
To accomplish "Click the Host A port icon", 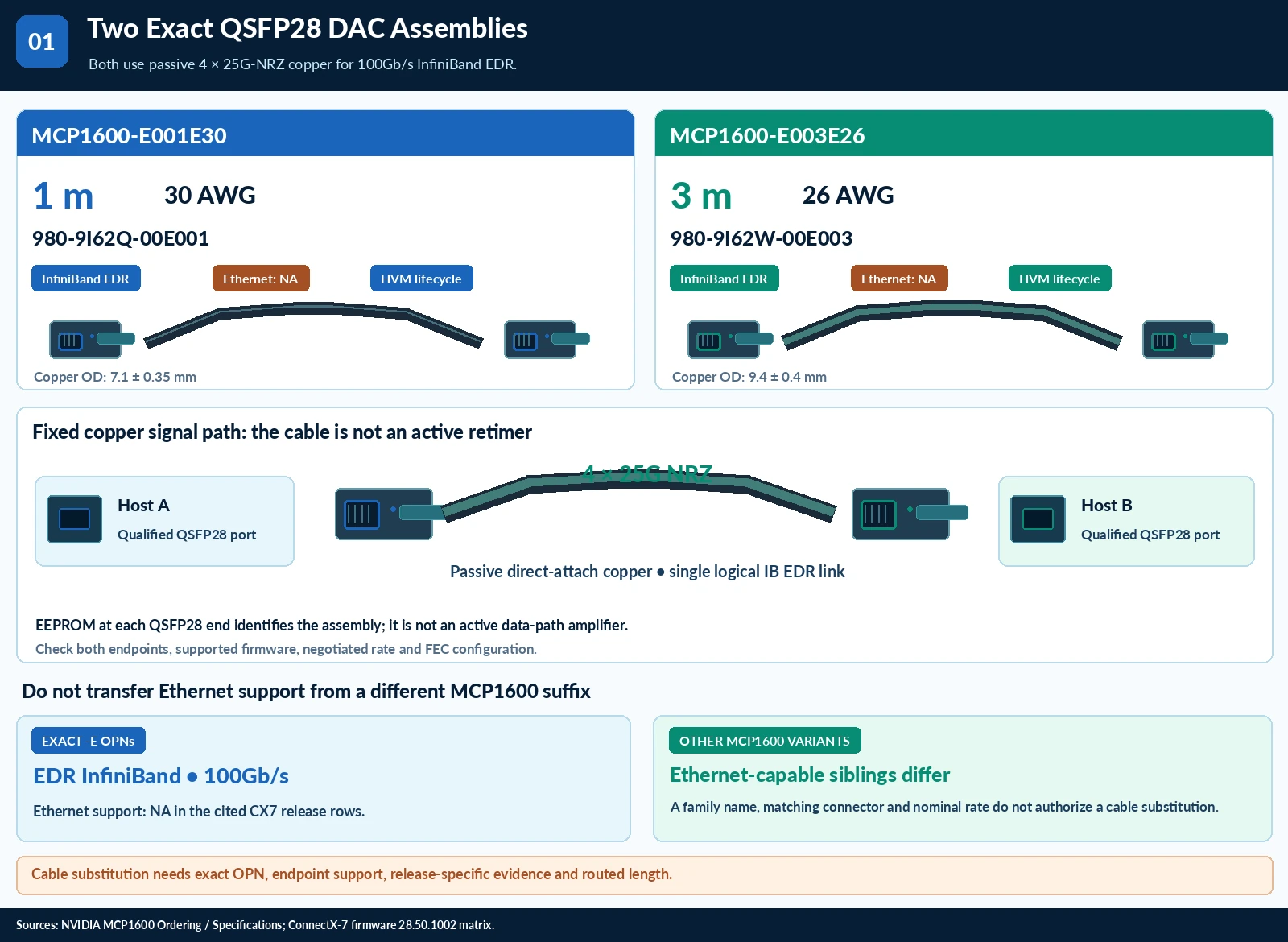I will pyautogui.click(x=74, y=519).
